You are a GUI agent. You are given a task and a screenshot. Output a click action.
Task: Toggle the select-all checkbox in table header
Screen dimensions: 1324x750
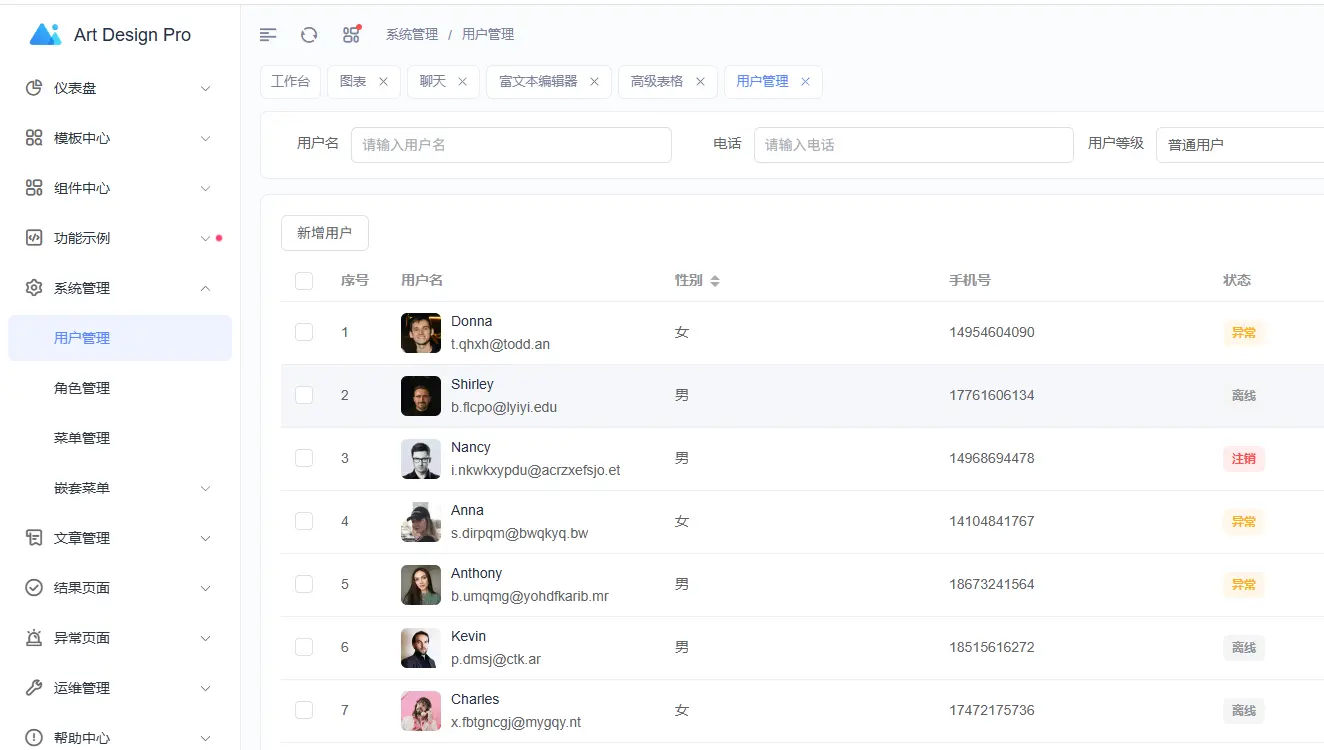(304, 281)
